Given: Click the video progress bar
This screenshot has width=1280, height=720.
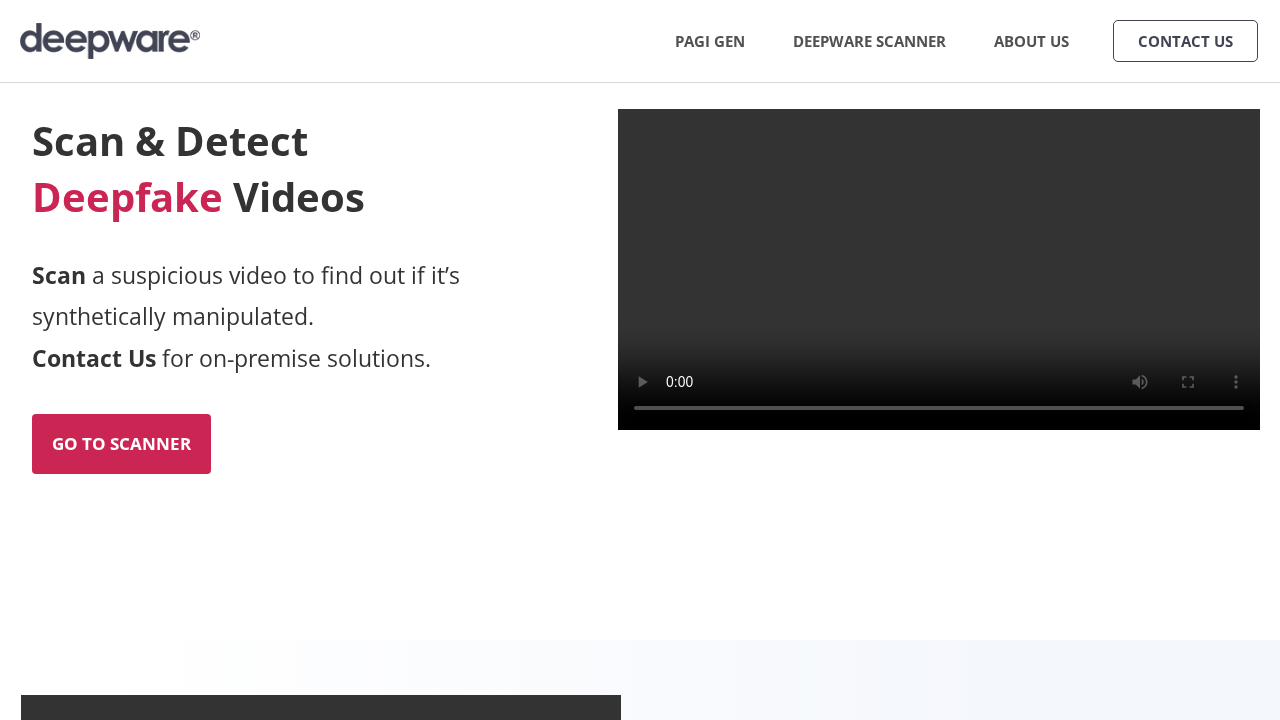Looking at the screenshot, I should [938, 408].
